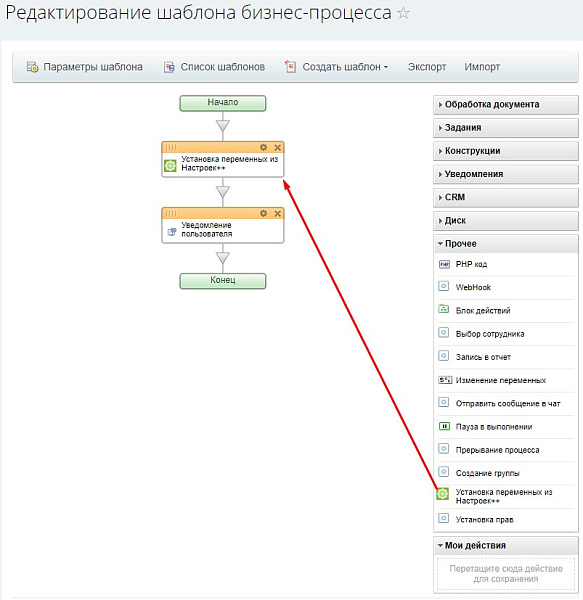Click the PHP код action icon
Screen dimensions: 583x600
(444, 264)
